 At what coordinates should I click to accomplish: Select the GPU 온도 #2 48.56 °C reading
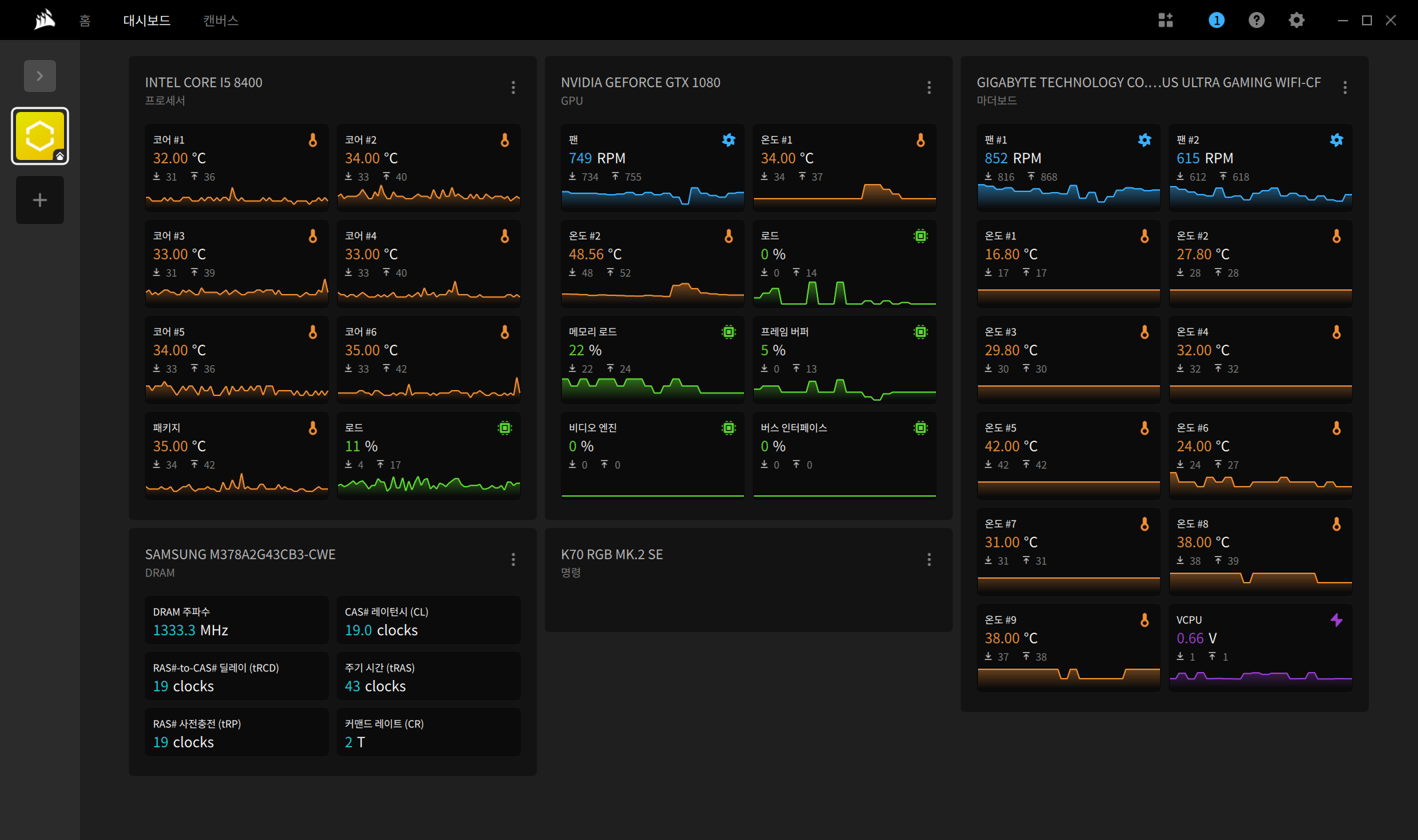click(595, 254)
